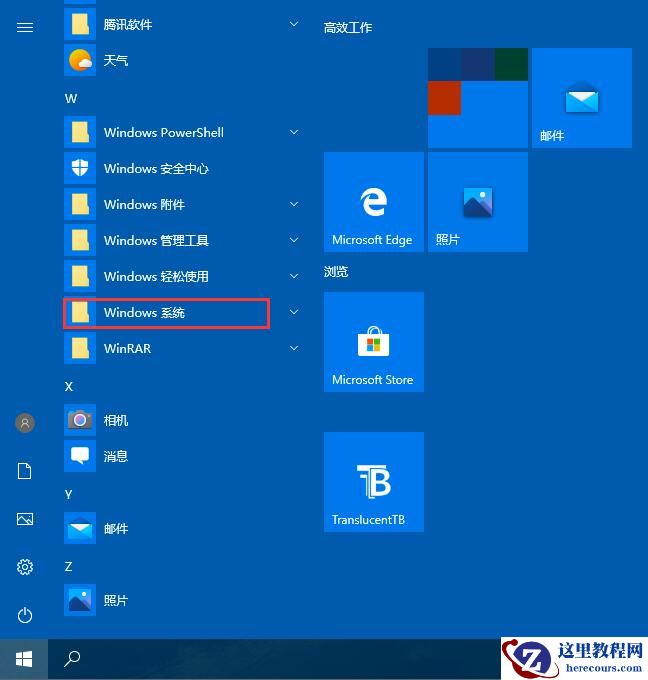The height and width of the screenshot is (680, 648).
Task: Expand the WinRAR chevron
Action: coord(294,348)
